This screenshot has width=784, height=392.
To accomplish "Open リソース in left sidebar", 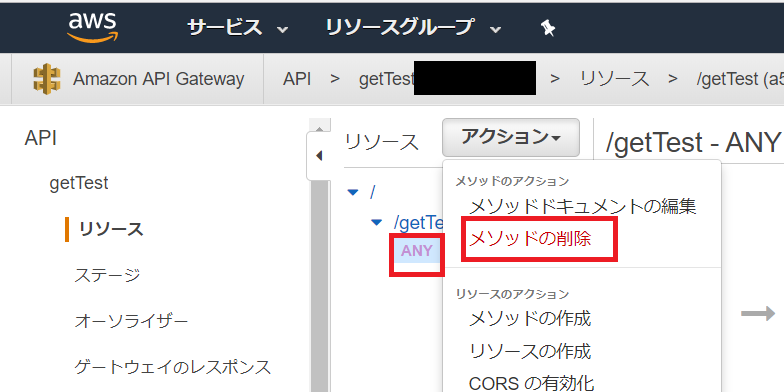I will [x=111, y=230].
